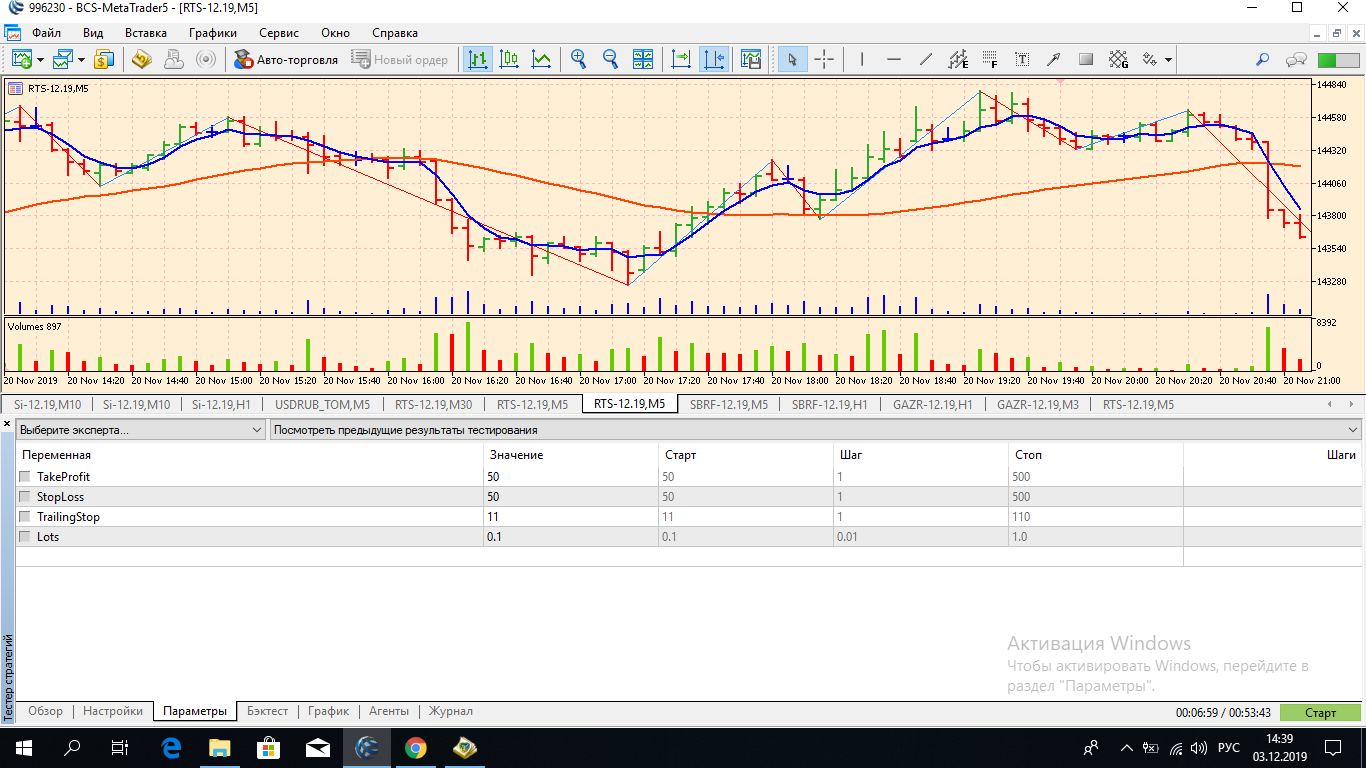
Task: Toggle chart shift icon
Action: click(714, 59)
